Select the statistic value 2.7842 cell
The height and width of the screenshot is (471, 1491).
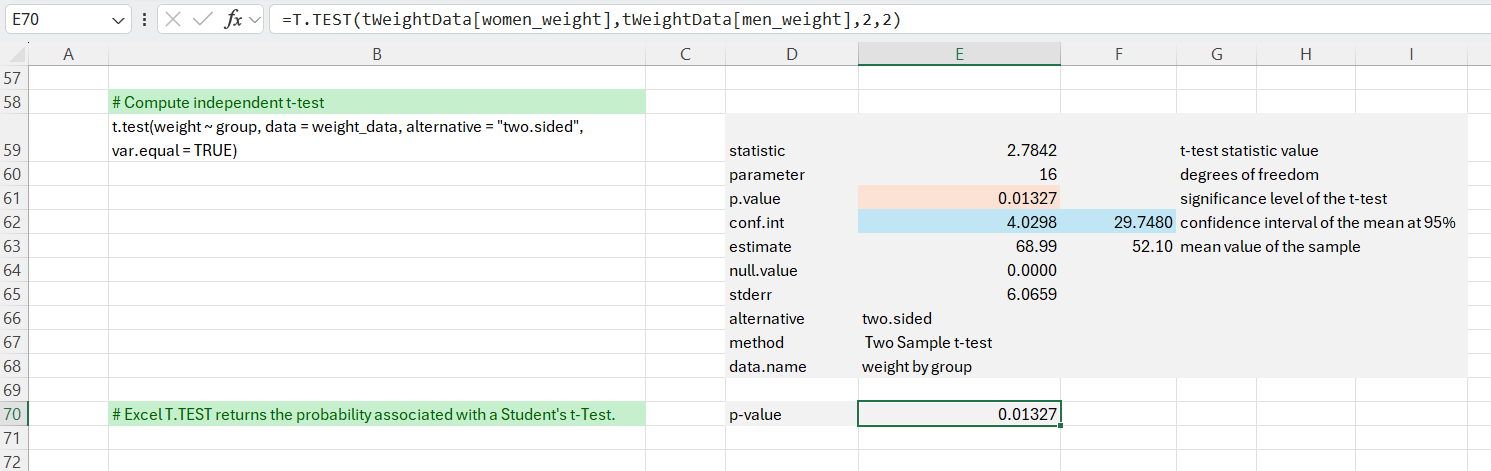coord(958,150)
